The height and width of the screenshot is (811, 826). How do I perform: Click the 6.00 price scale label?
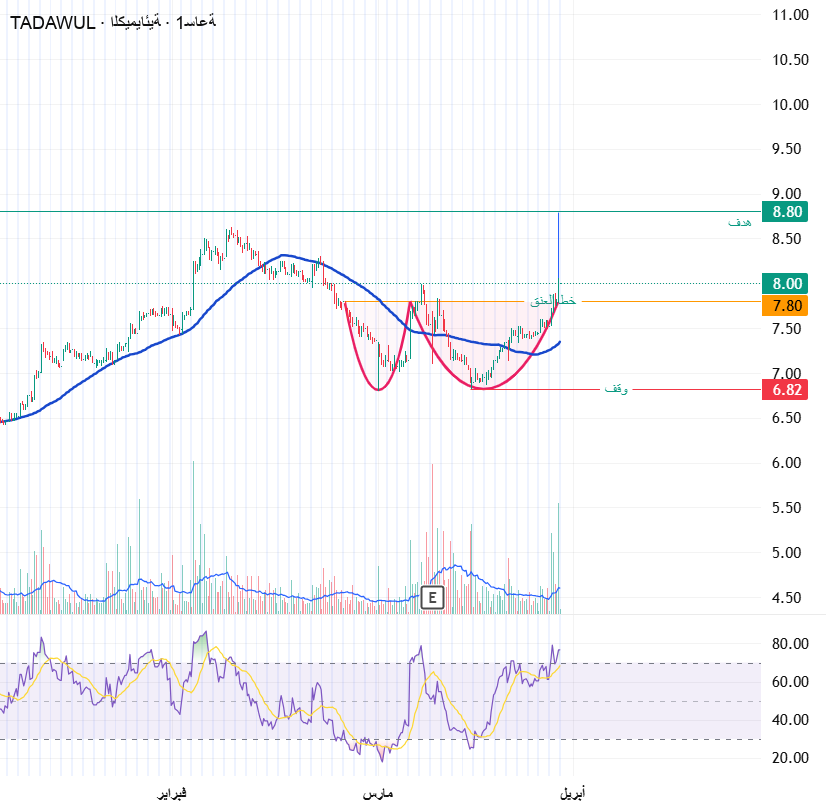tap(790, 463)
